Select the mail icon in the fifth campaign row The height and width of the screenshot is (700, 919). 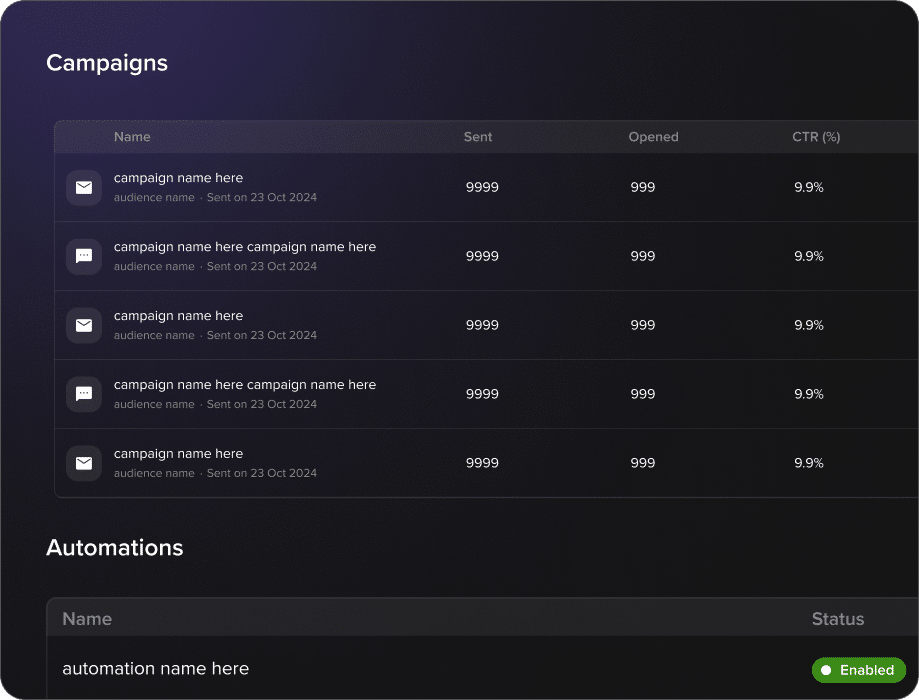84,463
